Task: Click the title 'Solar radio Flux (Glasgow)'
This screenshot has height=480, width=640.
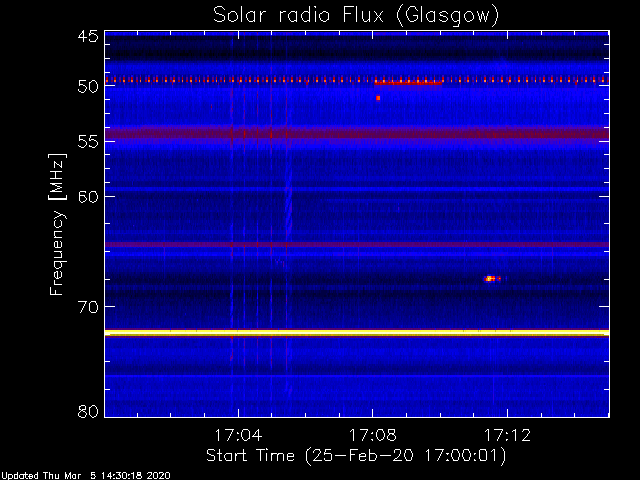Action: 356,16
